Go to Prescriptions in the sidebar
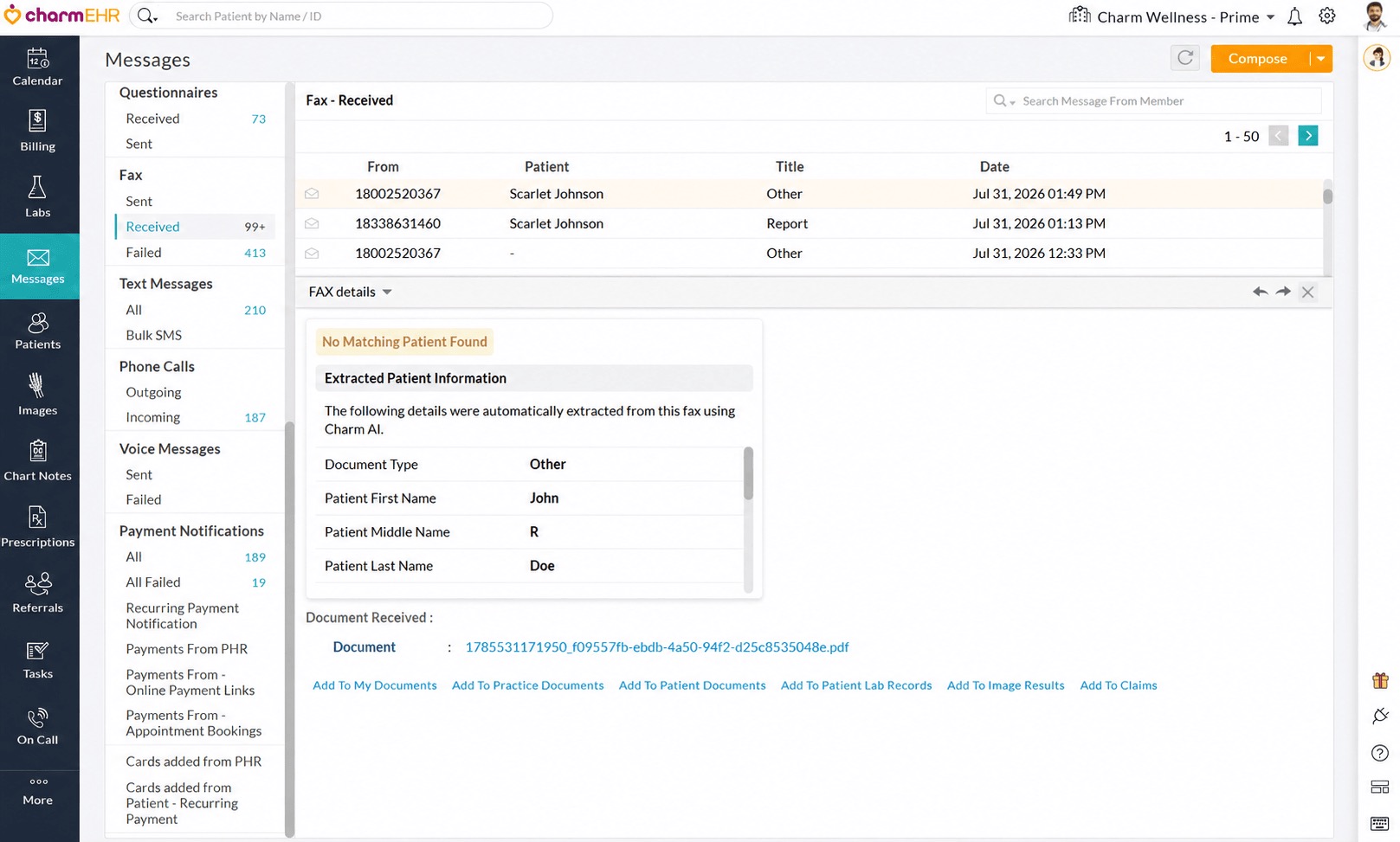1400x842 pixels. tap(38, 528)
